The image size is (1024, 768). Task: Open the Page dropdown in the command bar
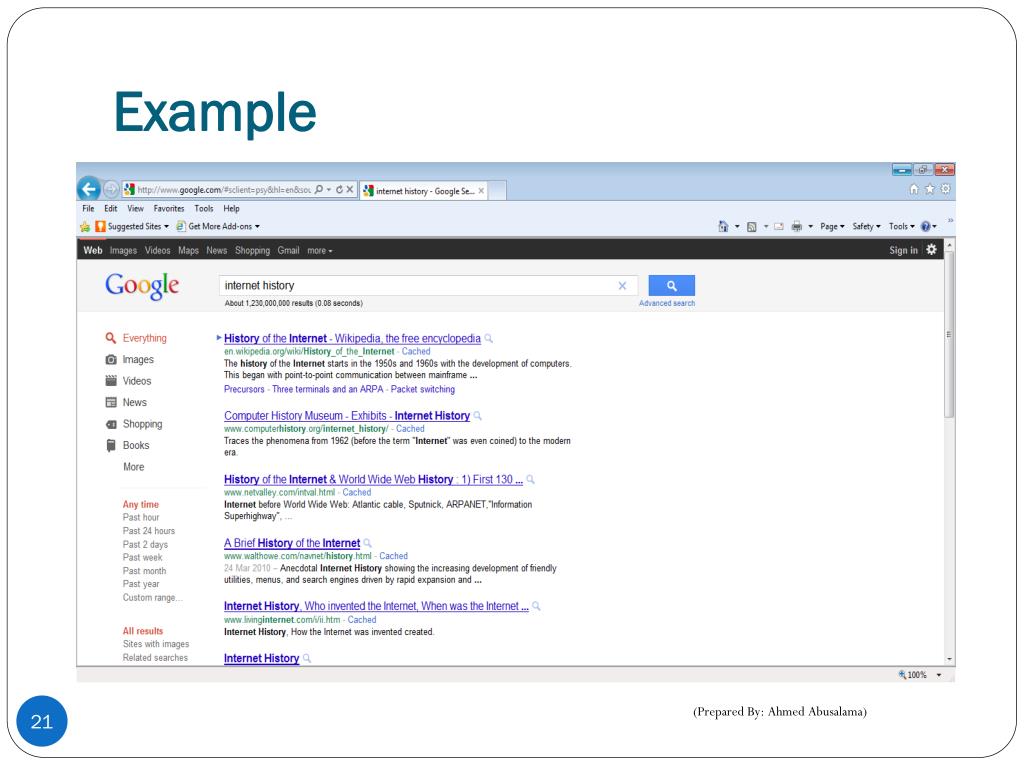point(832,227)
